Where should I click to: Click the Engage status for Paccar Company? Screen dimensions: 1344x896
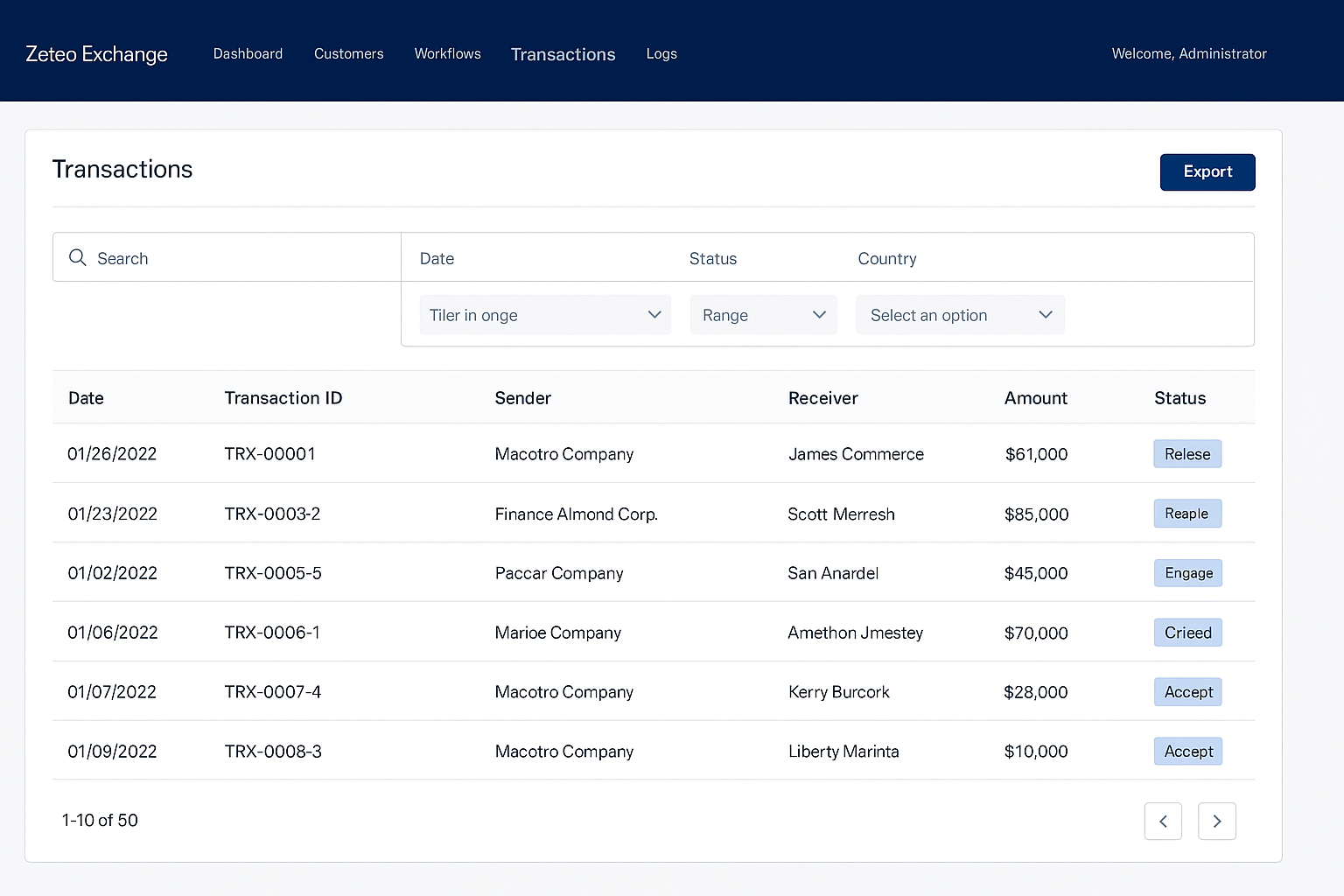coord(1187,573)
